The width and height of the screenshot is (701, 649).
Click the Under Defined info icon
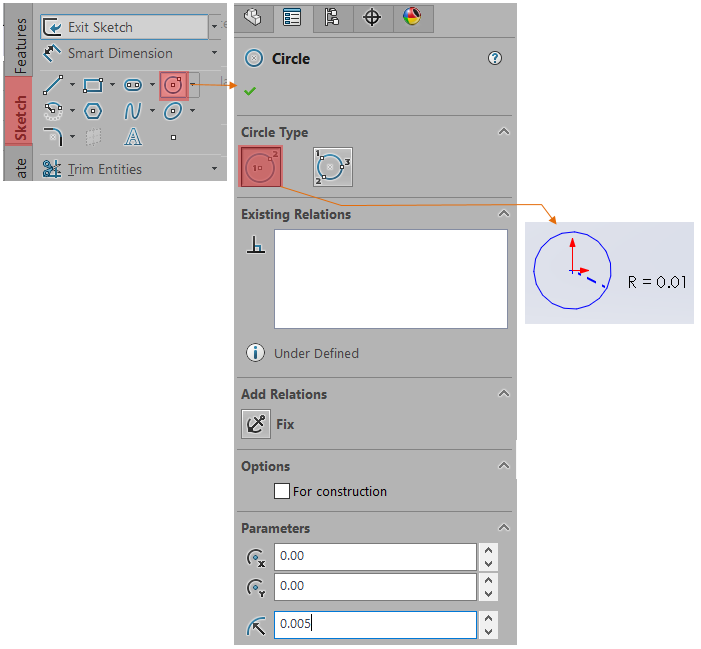[x=255, y=353]
